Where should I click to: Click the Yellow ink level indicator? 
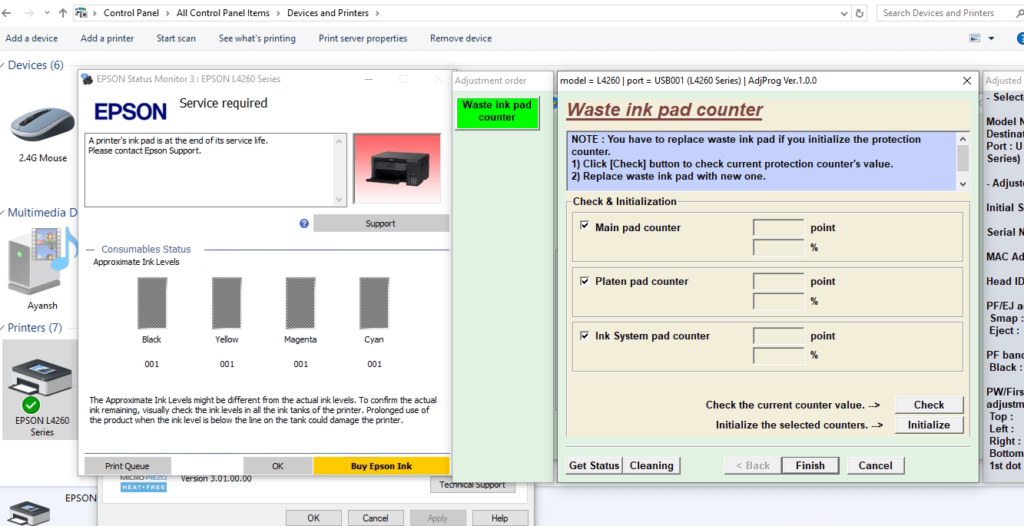[227, 303]
